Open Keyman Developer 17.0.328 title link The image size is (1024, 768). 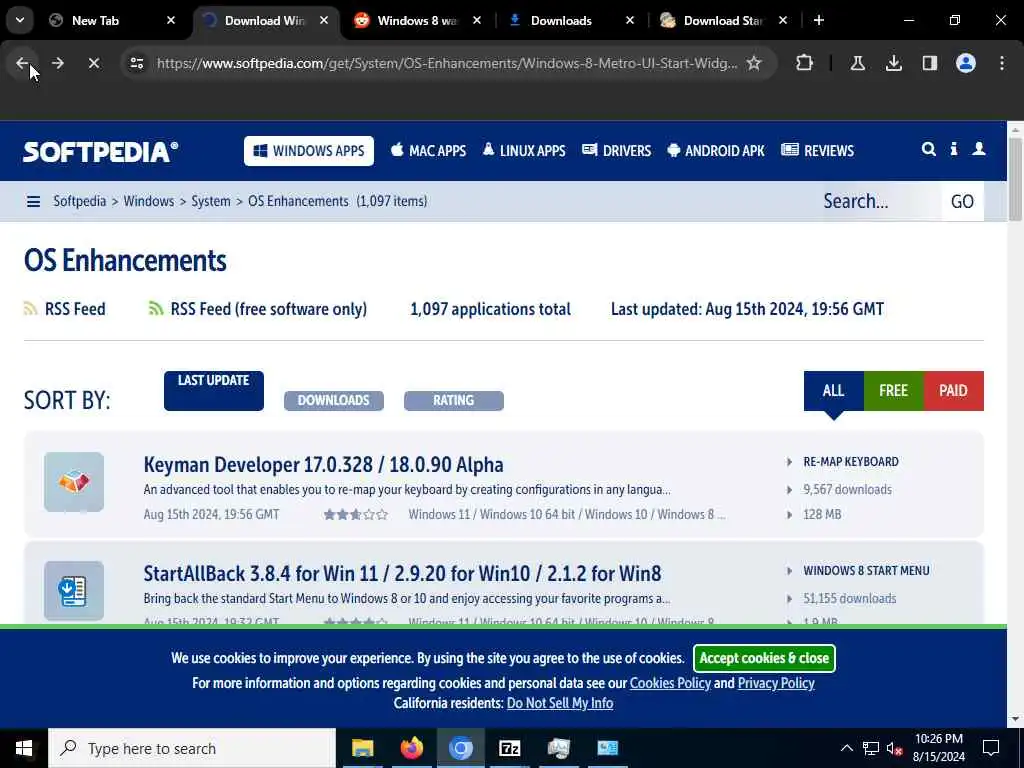(x=323, y=465)
